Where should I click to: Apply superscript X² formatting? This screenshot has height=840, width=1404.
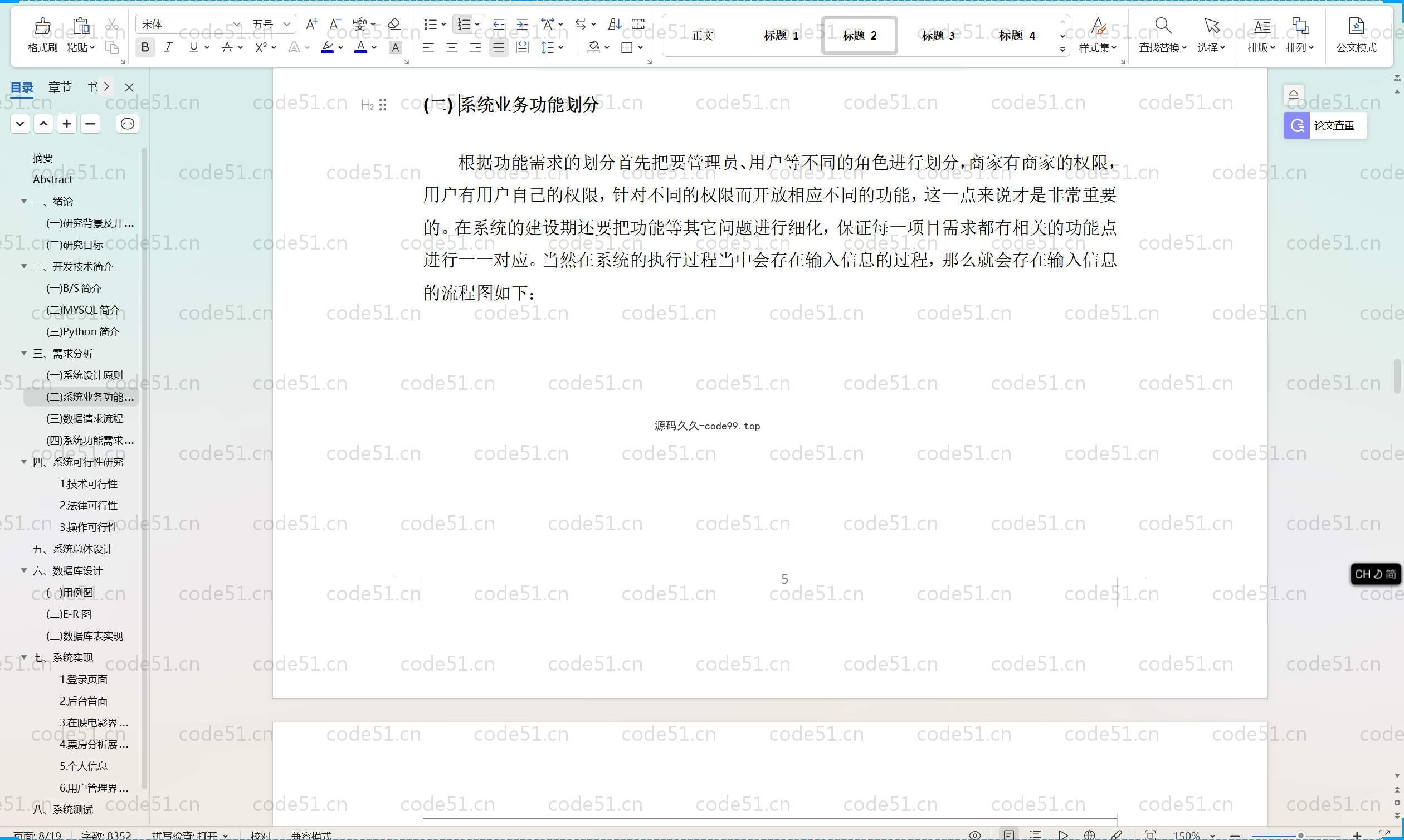click(260, 47)
